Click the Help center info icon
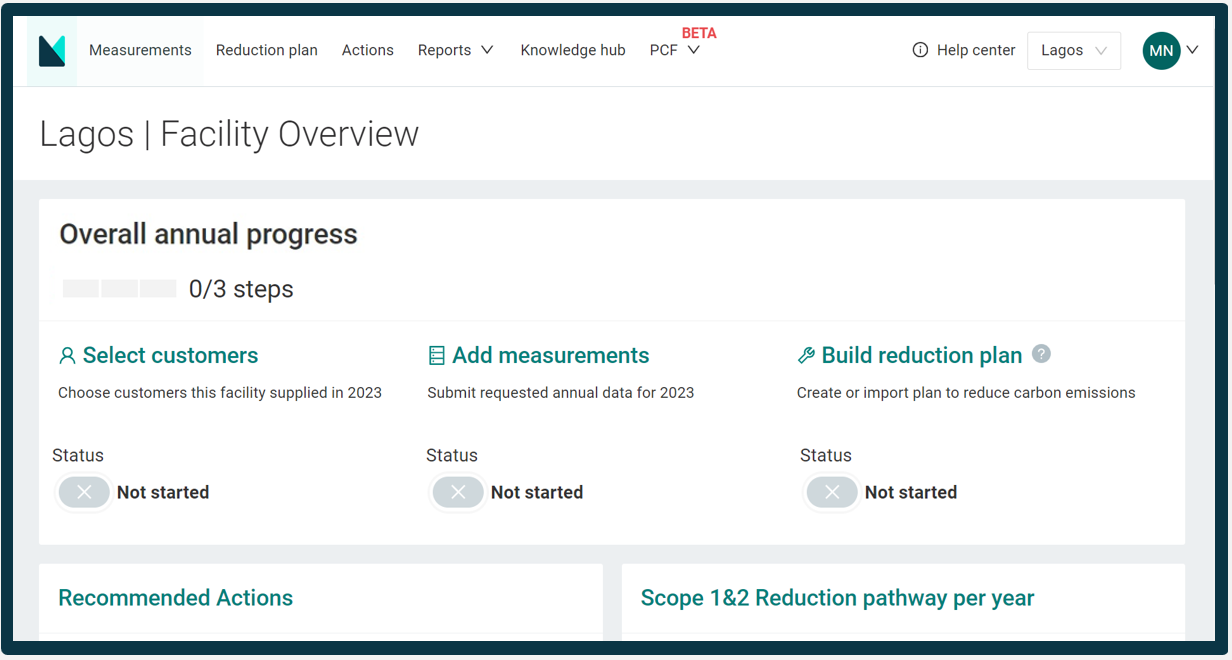The height and width of the screenshot is (660, 1232). pyautogui.click(x=920, y=50)
